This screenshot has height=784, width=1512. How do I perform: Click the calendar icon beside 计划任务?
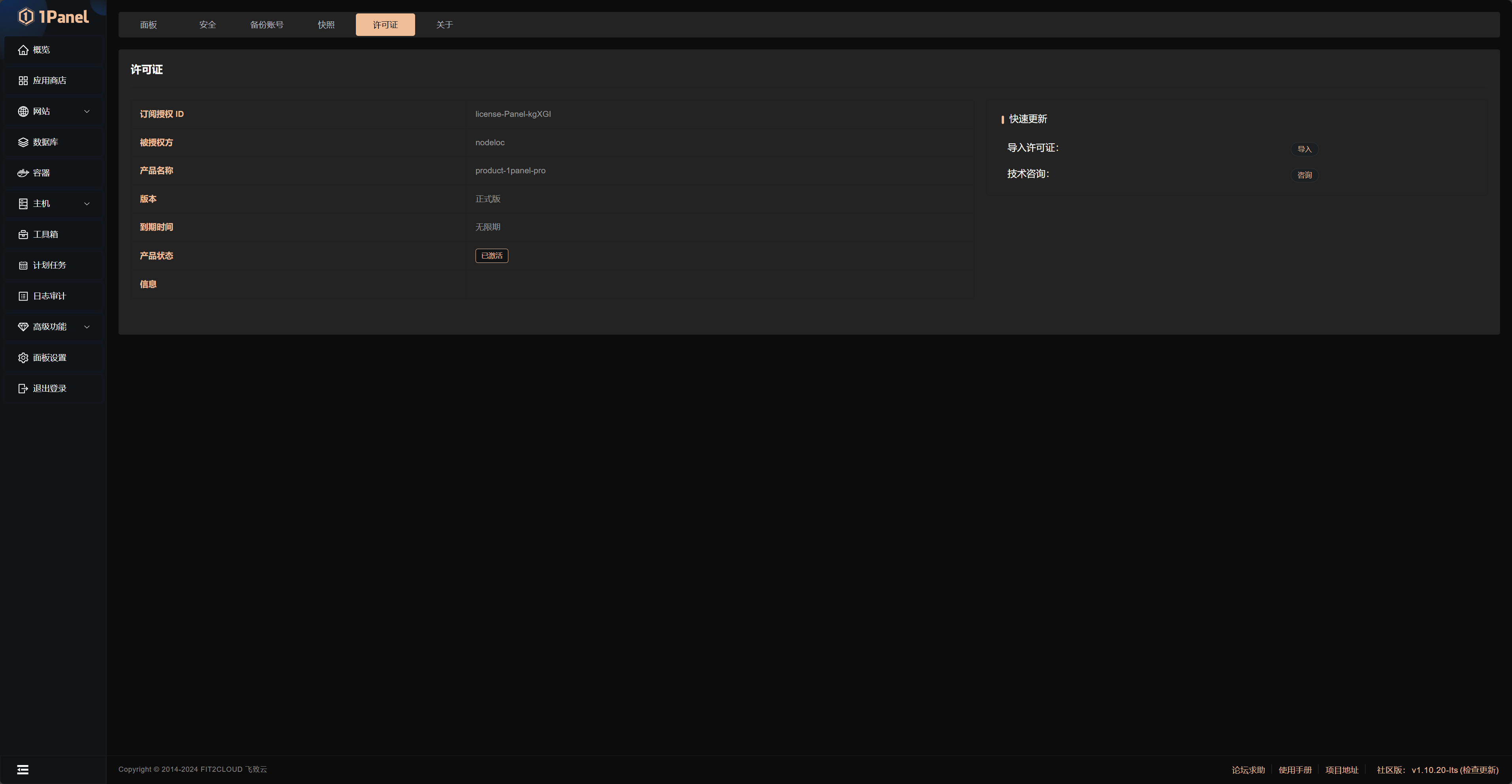click(x=23, y=265)
